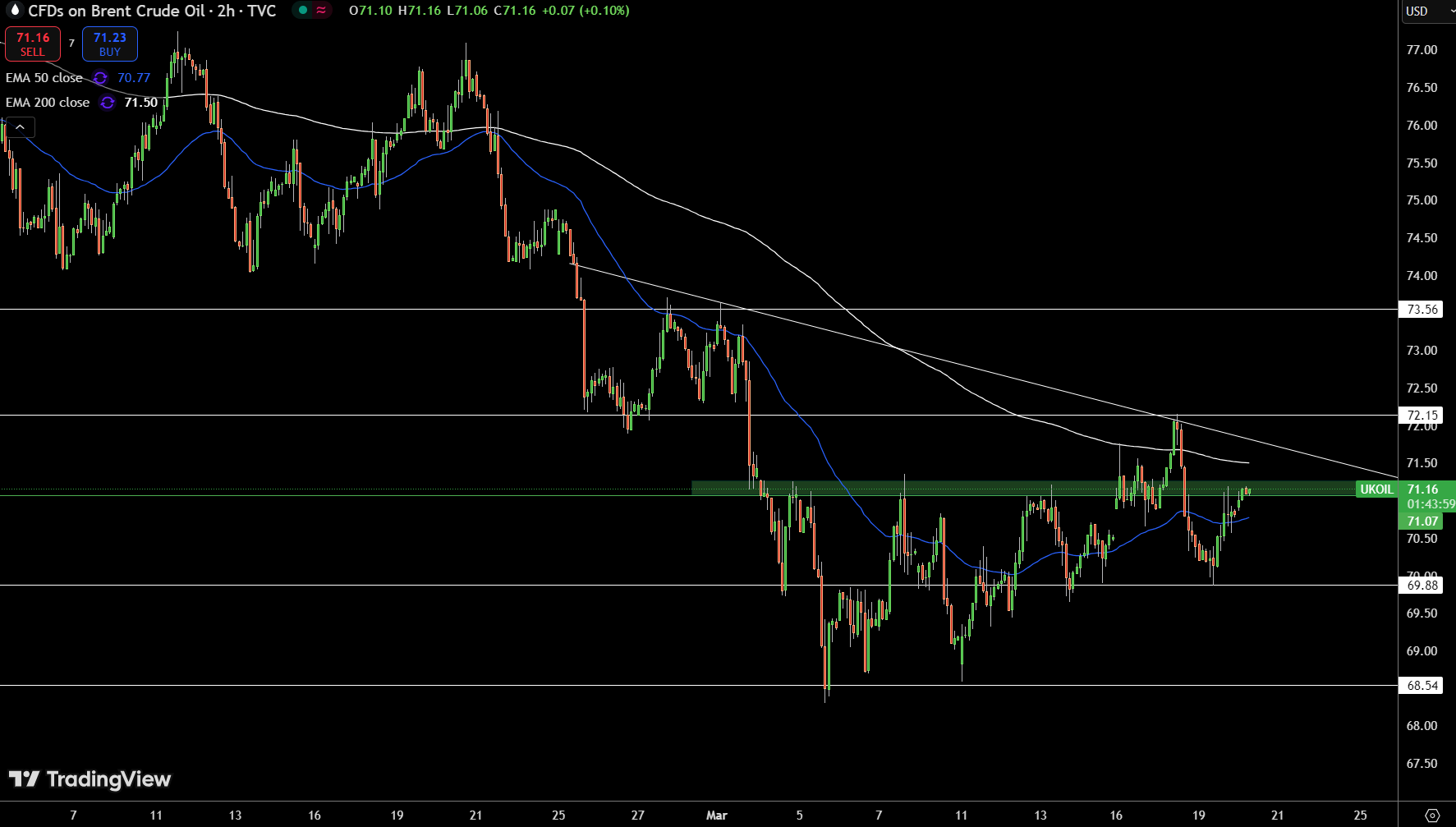Click the EMA 50 value 70.77

click(x=134, y=78)
